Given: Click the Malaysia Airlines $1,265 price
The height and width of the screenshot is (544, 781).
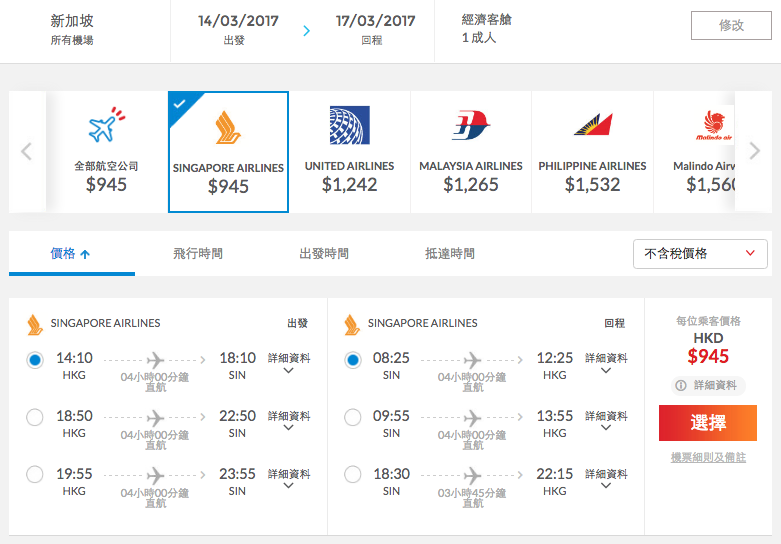Looking at the screenshot, I should (471, 185).
